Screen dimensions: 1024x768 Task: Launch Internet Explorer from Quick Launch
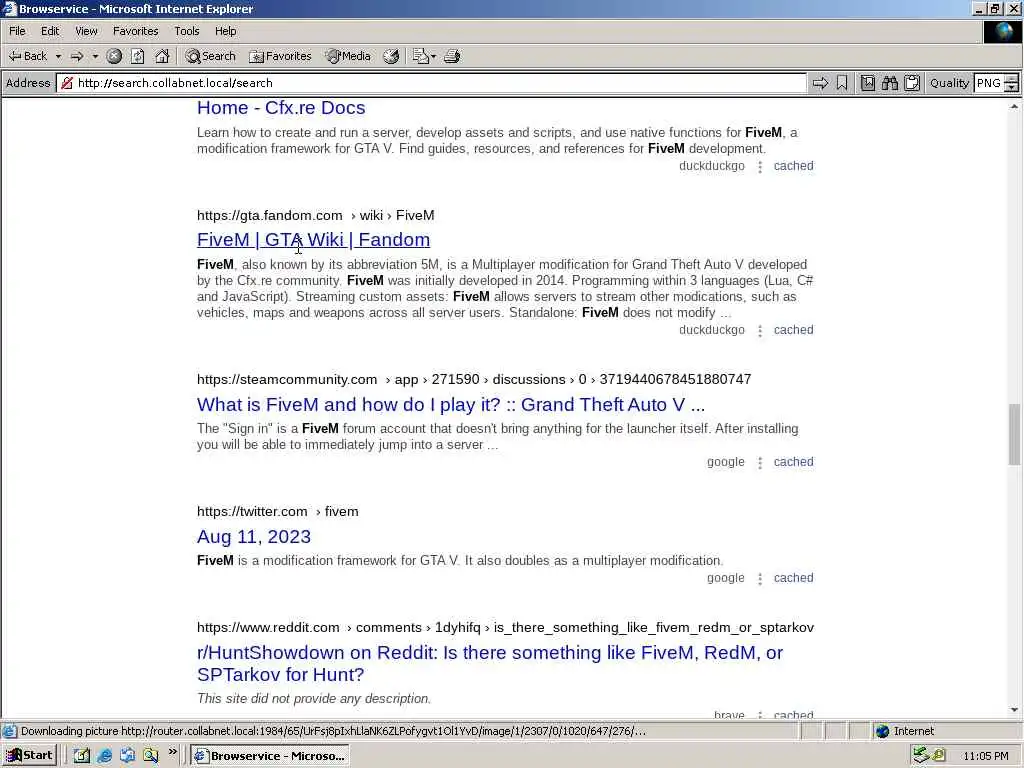click(104, 756)
